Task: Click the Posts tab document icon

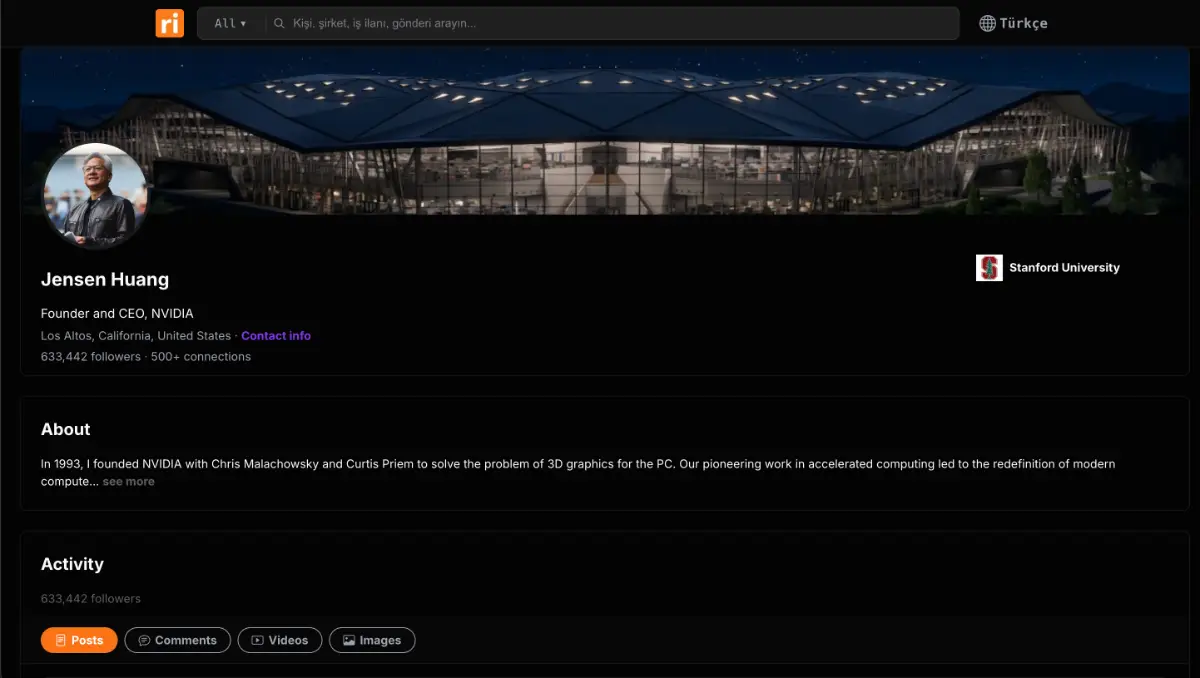Action: click(x=61, y=640)
